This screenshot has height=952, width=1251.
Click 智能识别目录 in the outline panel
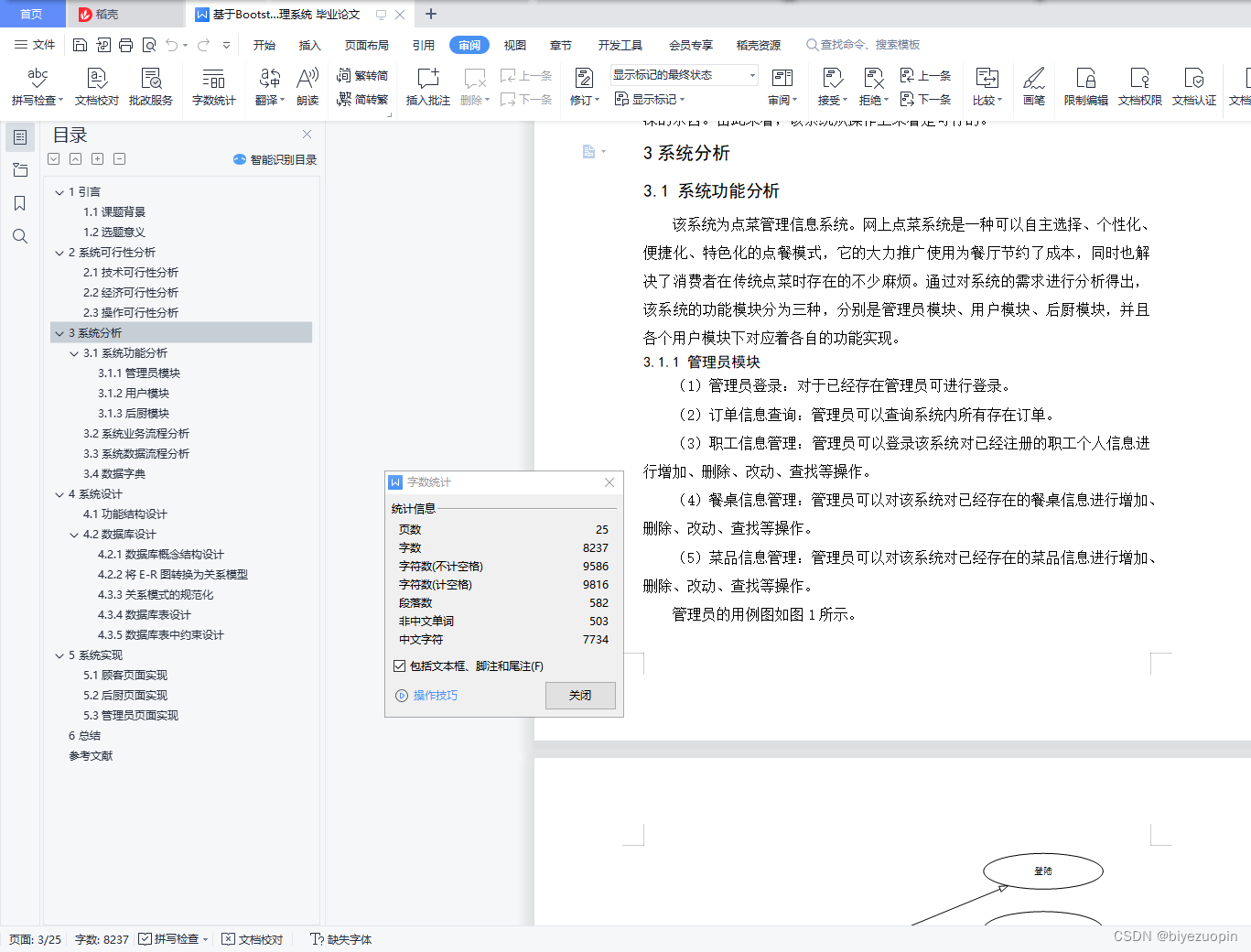(275, 159)
